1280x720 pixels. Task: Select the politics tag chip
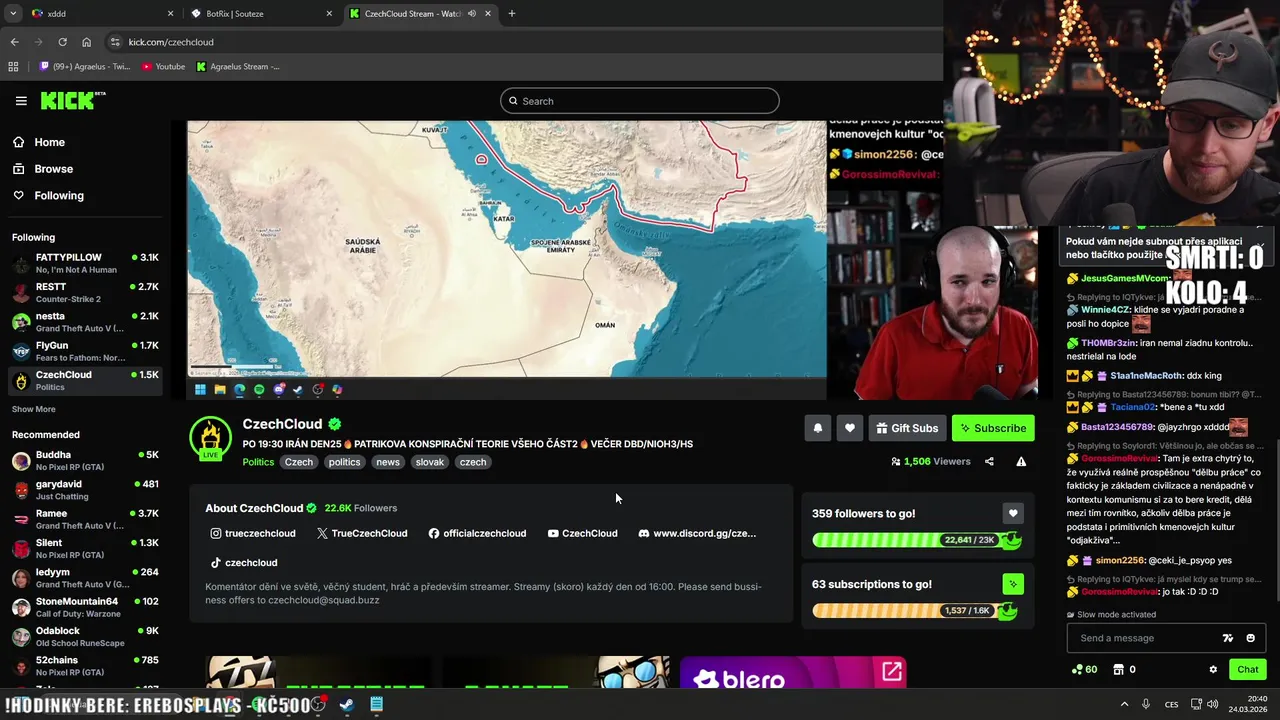[344, 462]
